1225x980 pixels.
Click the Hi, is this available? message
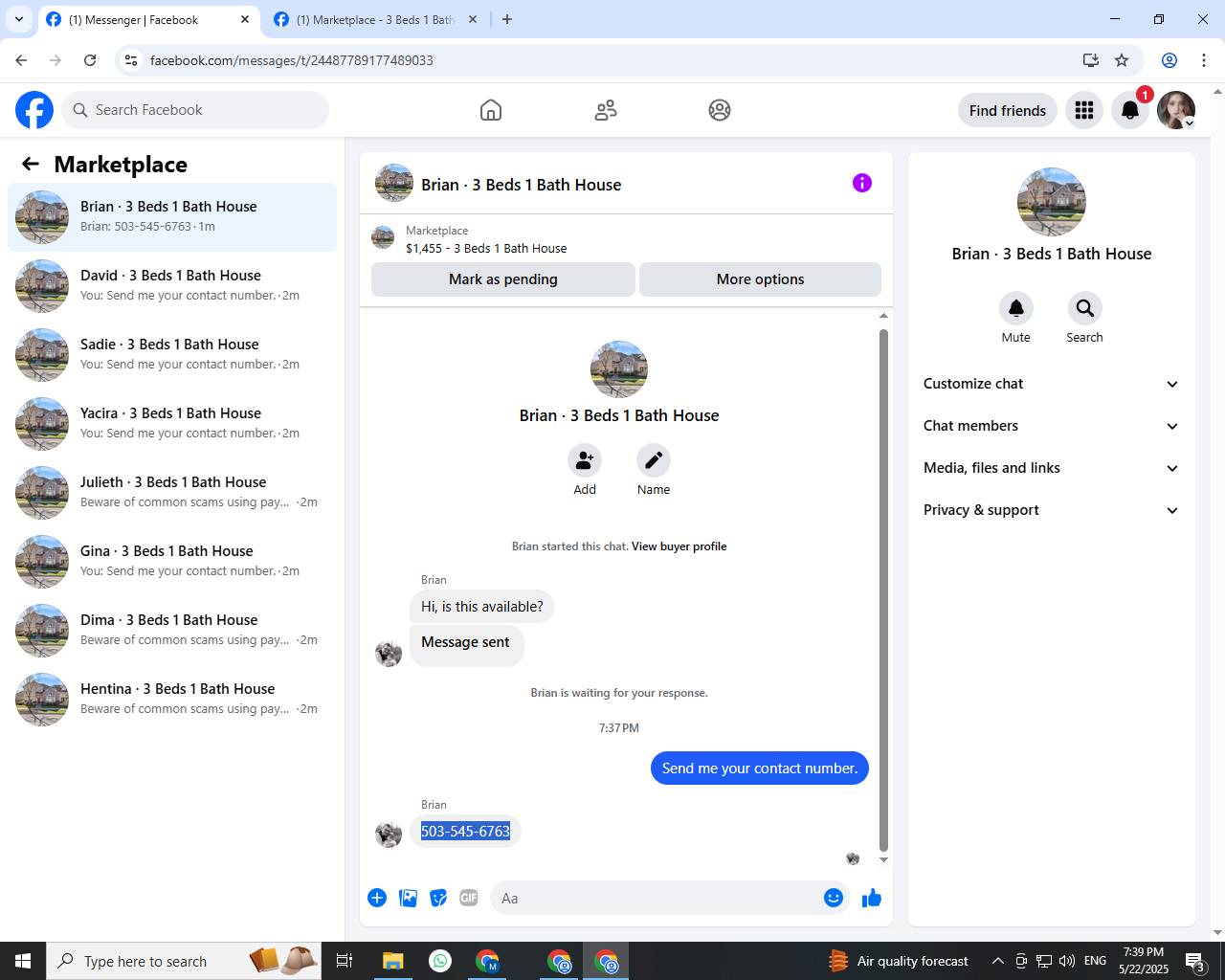tap(482, 607)
